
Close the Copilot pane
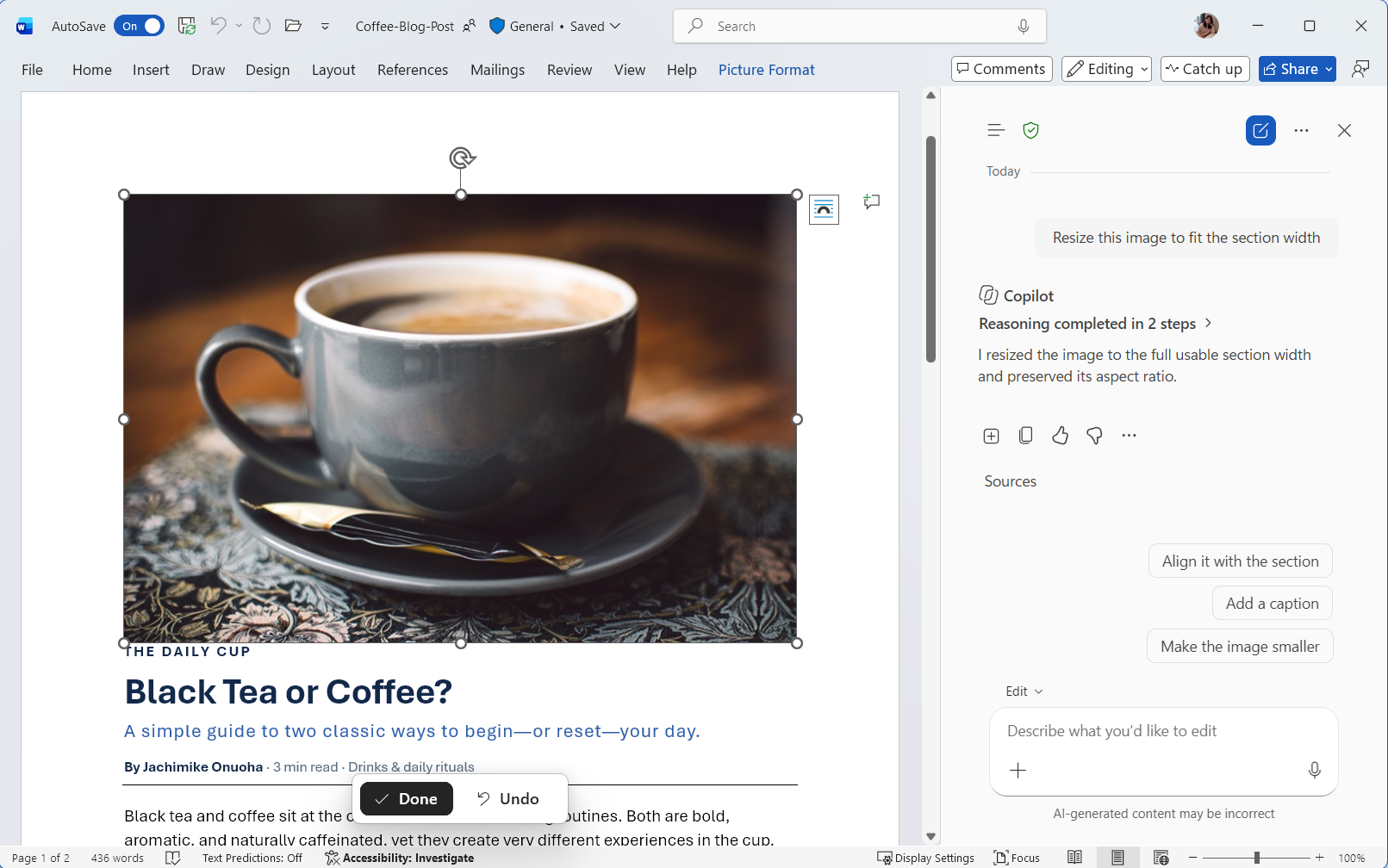point(1344,130)
